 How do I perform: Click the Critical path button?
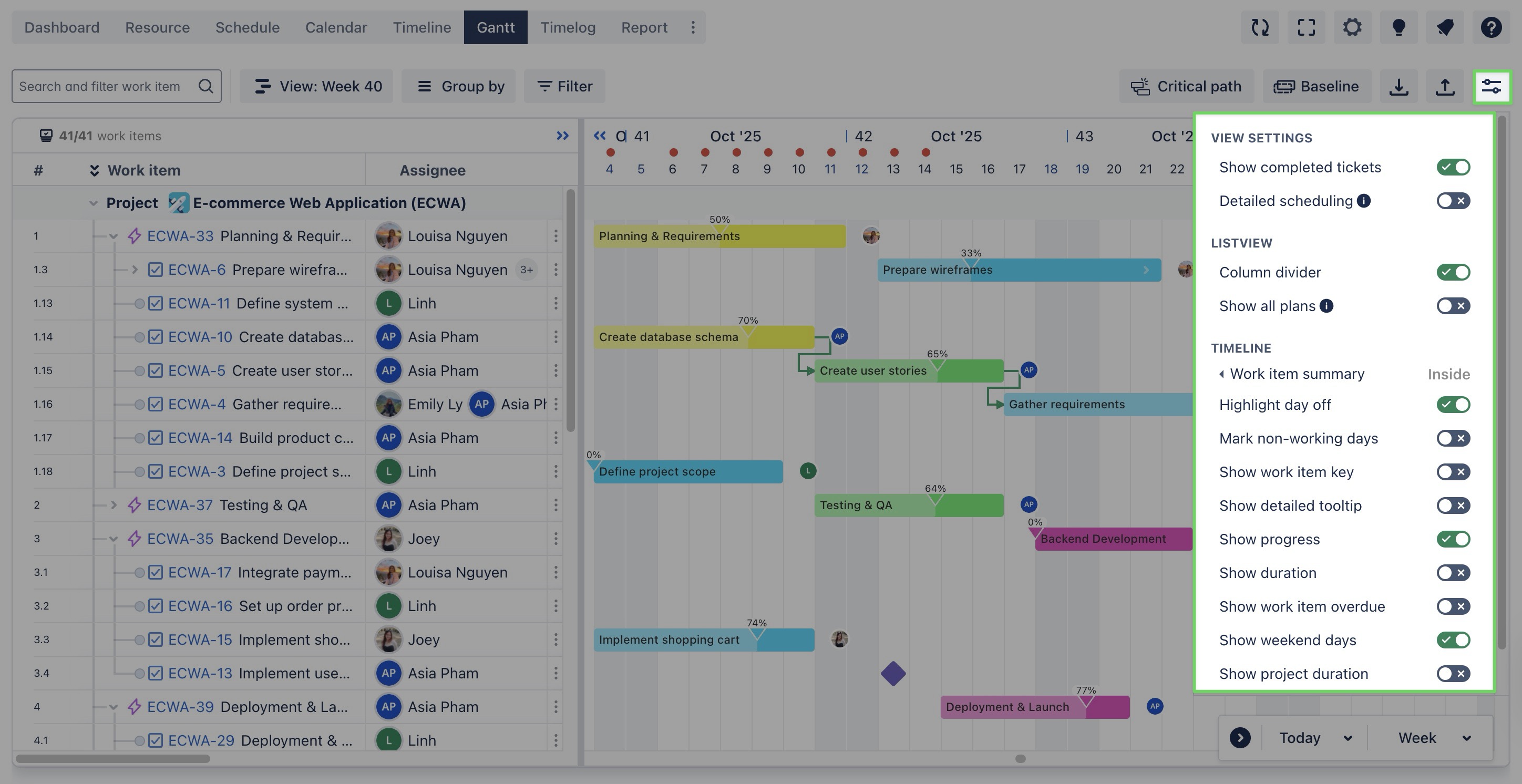(1185, 86)
